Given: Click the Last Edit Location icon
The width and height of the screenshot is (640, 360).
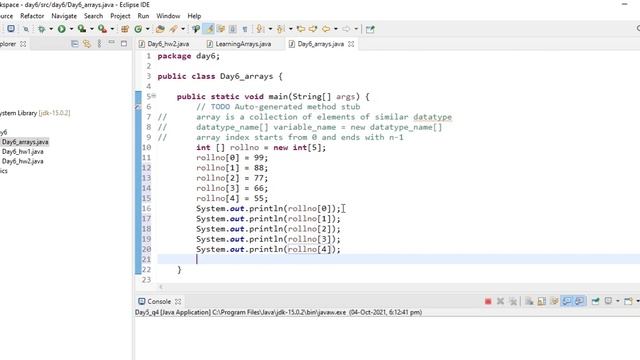Looking at the screenshot, I should point(301,29).
